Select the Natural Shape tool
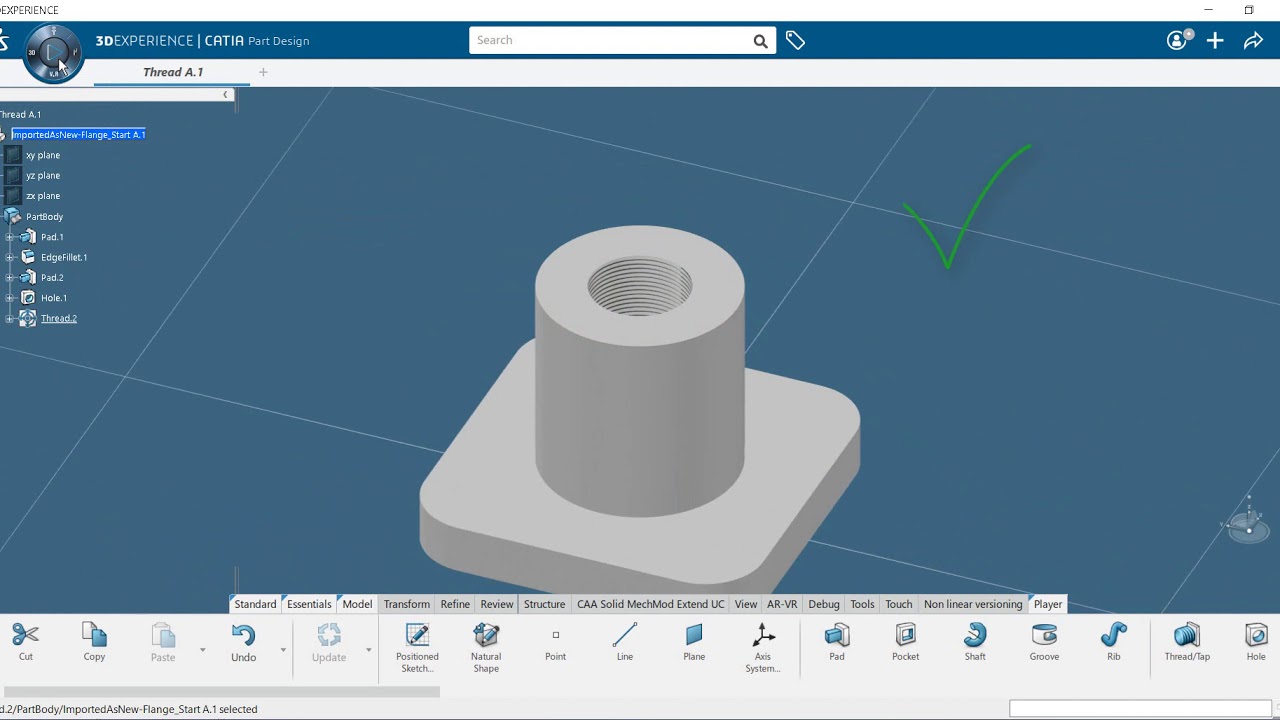This screenshot has height=720, width=1280. pyautogui.click(x=486, y=647)
